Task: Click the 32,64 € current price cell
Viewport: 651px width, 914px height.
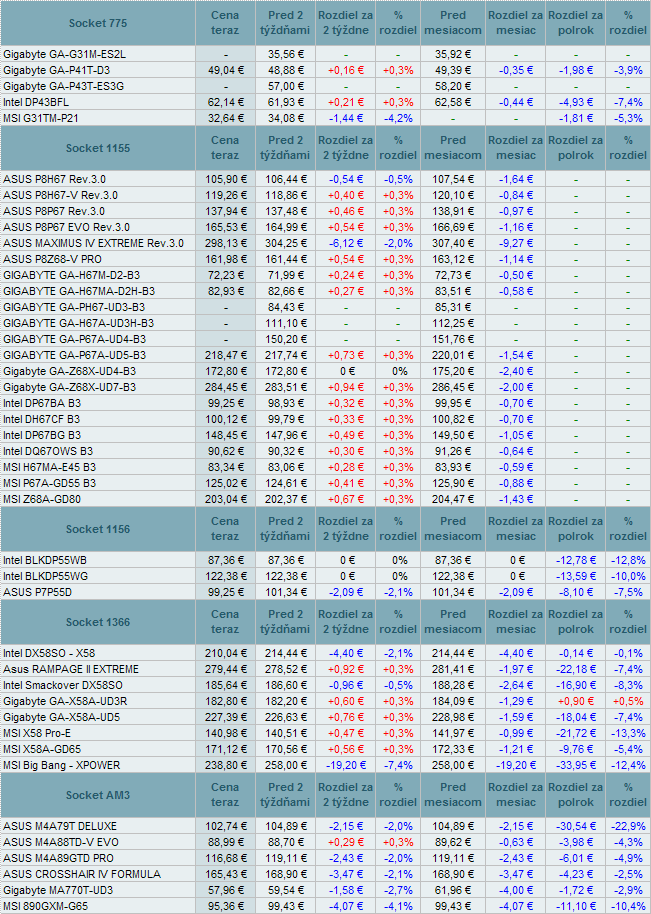Action: (x=226, y=118)
